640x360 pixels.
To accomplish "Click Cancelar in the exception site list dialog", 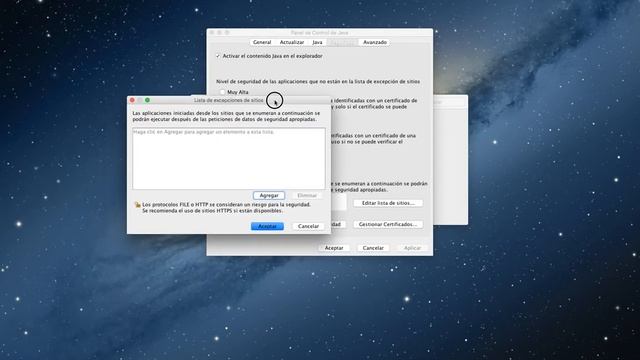I will (x=308, y=226).
